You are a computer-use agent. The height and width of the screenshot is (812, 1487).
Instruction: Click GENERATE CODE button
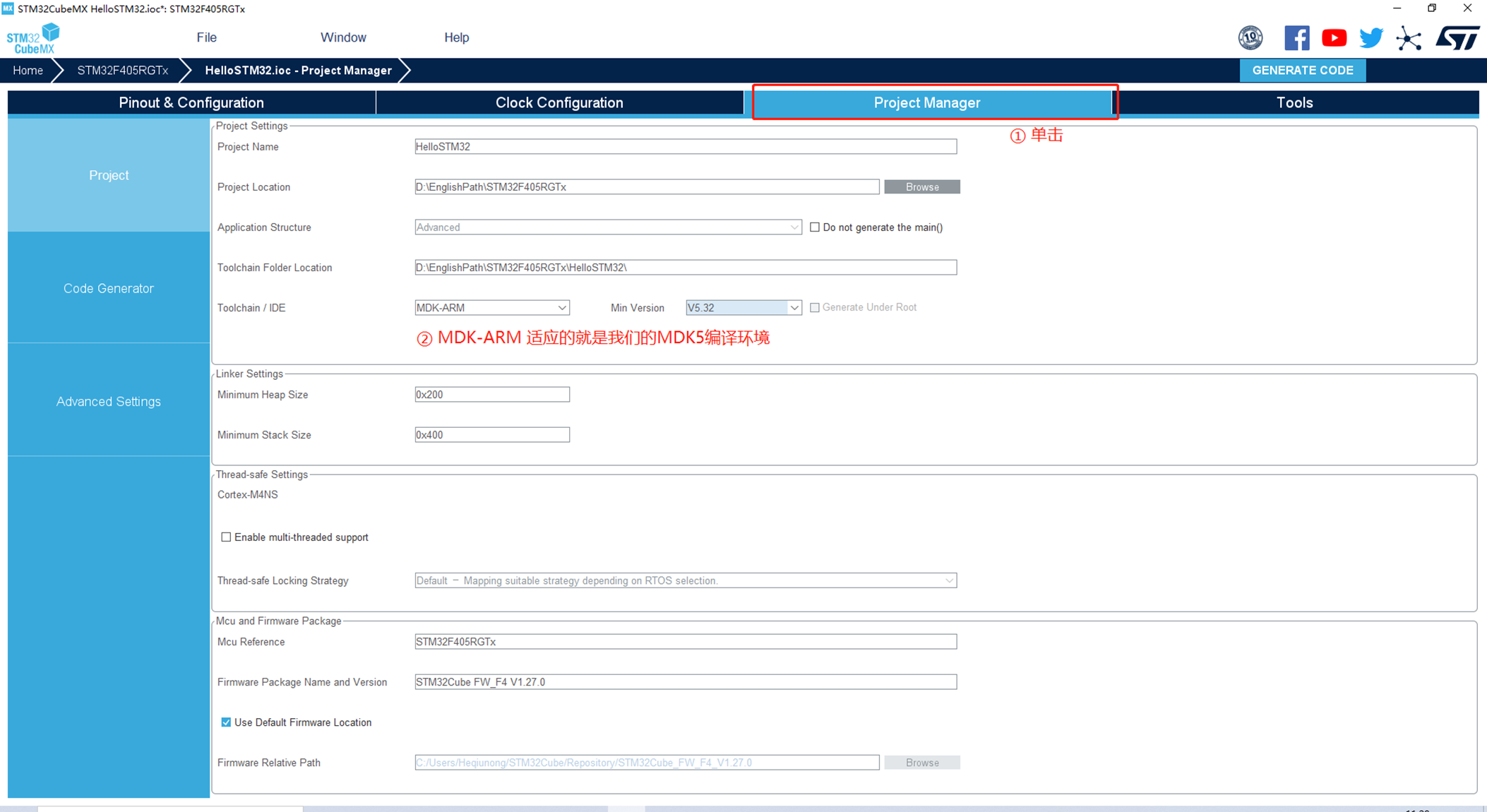click(x=1304, y=69)
